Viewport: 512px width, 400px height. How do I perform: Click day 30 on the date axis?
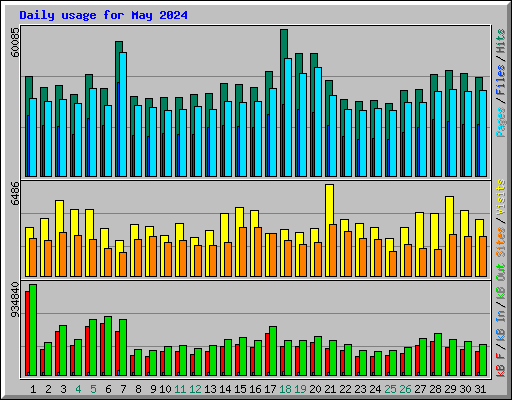(x=465, y=389)
